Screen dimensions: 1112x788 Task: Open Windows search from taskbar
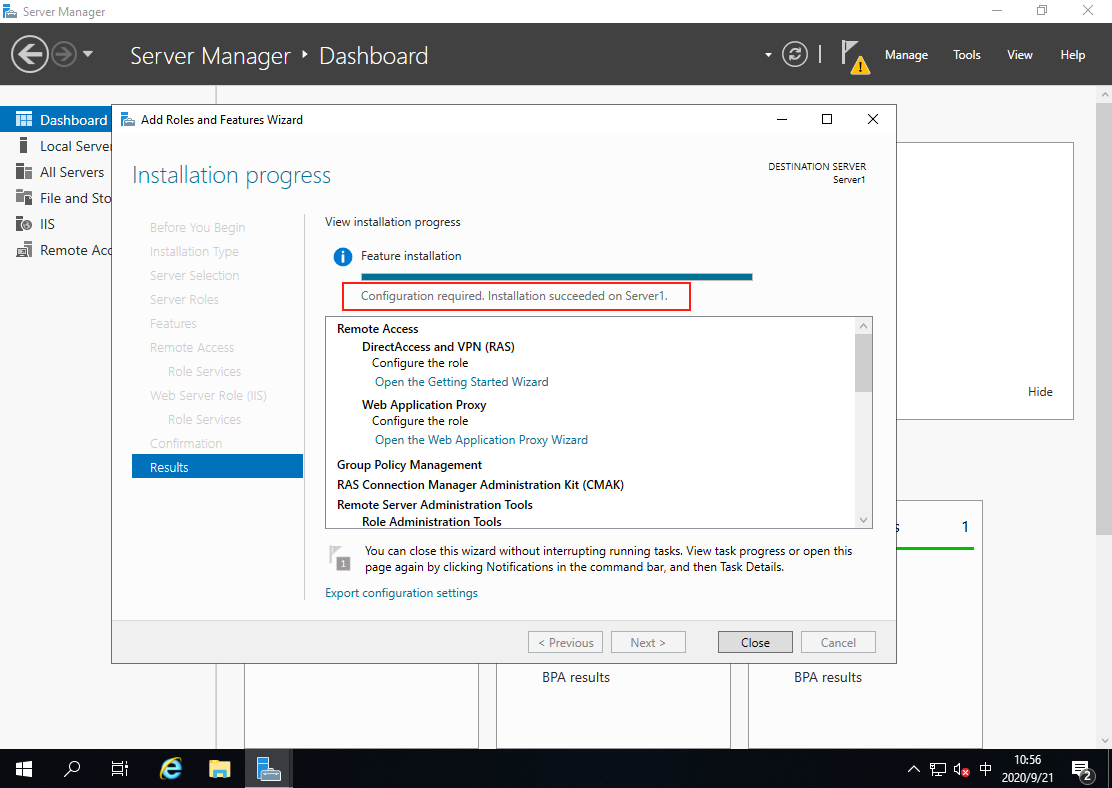72,769
